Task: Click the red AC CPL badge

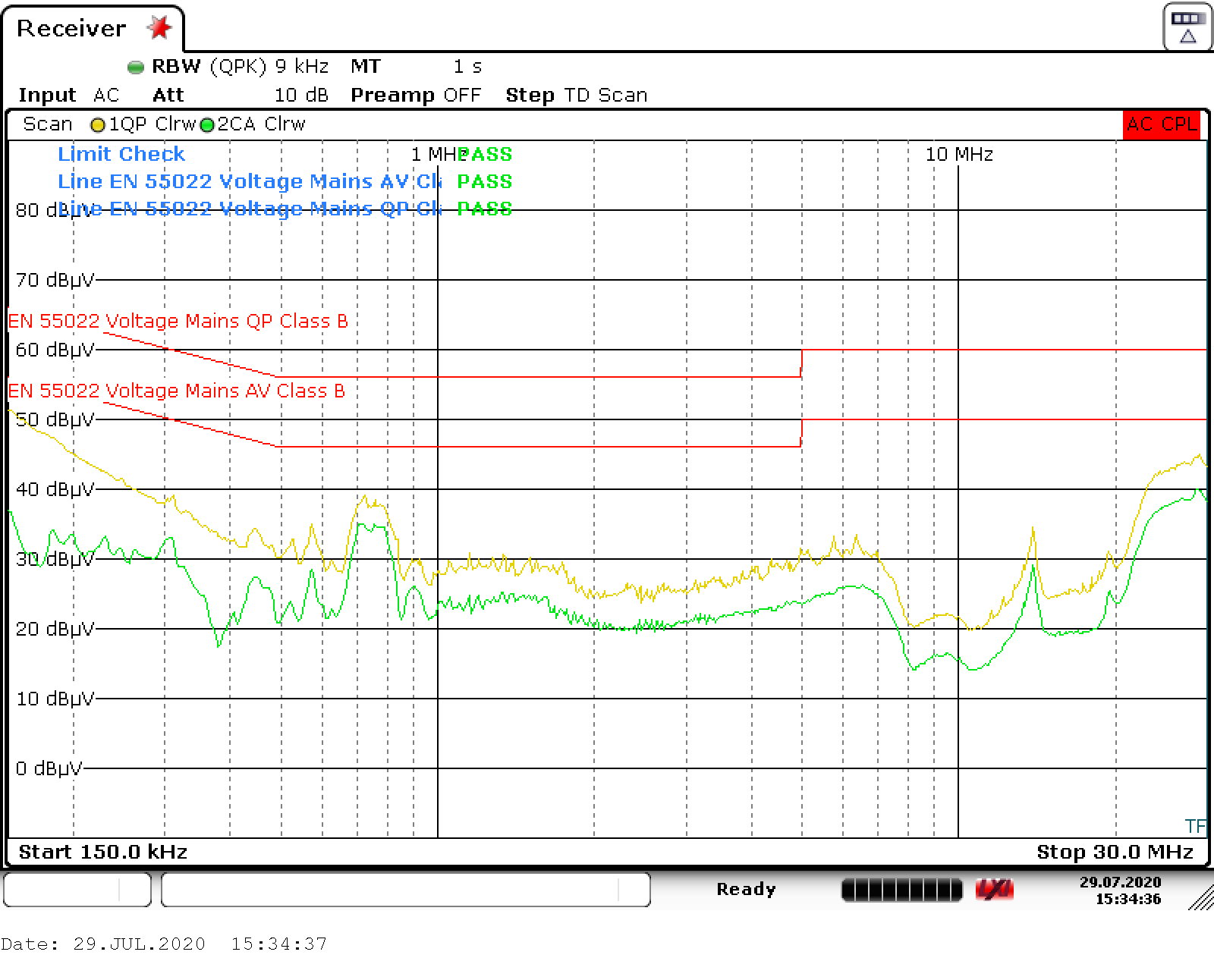Action: coord(1161,124)
